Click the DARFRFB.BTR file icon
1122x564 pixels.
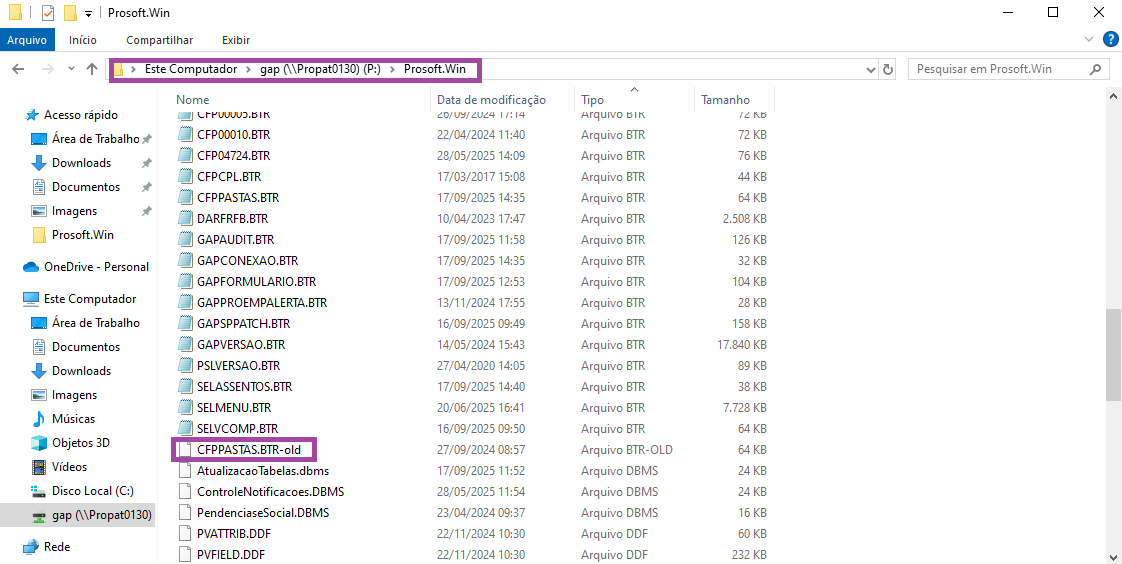(x=185, y=218)
